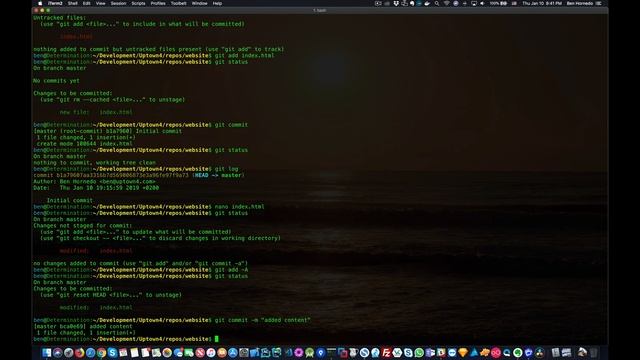Click the date and time in menu bar
The image size is (640, 360).
542,3
